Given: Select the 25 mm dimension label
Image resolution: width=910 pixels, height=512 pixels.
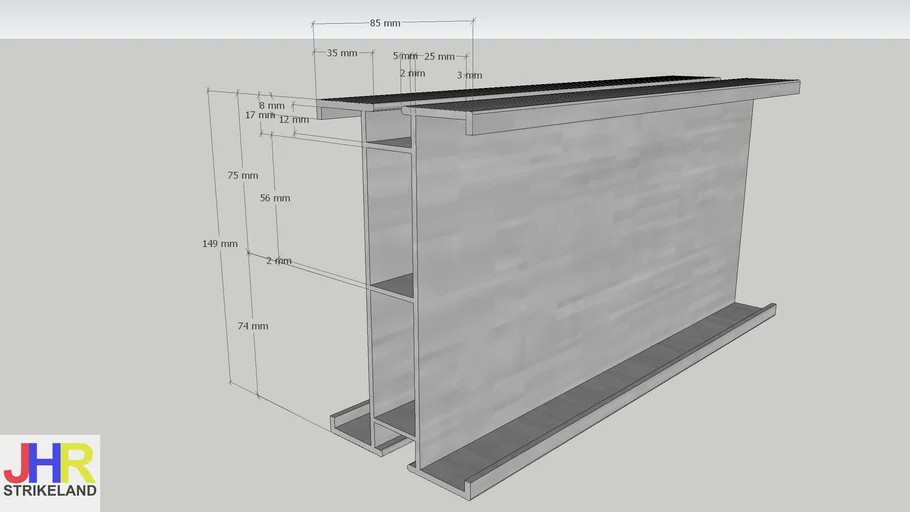Looking at the screenshot, I should [x=439, y=56].
